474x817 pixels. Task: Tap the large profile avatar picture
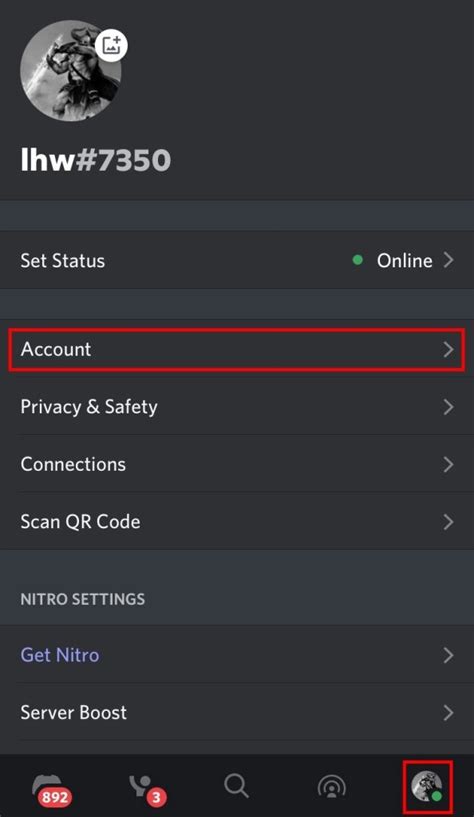[71, 71]
